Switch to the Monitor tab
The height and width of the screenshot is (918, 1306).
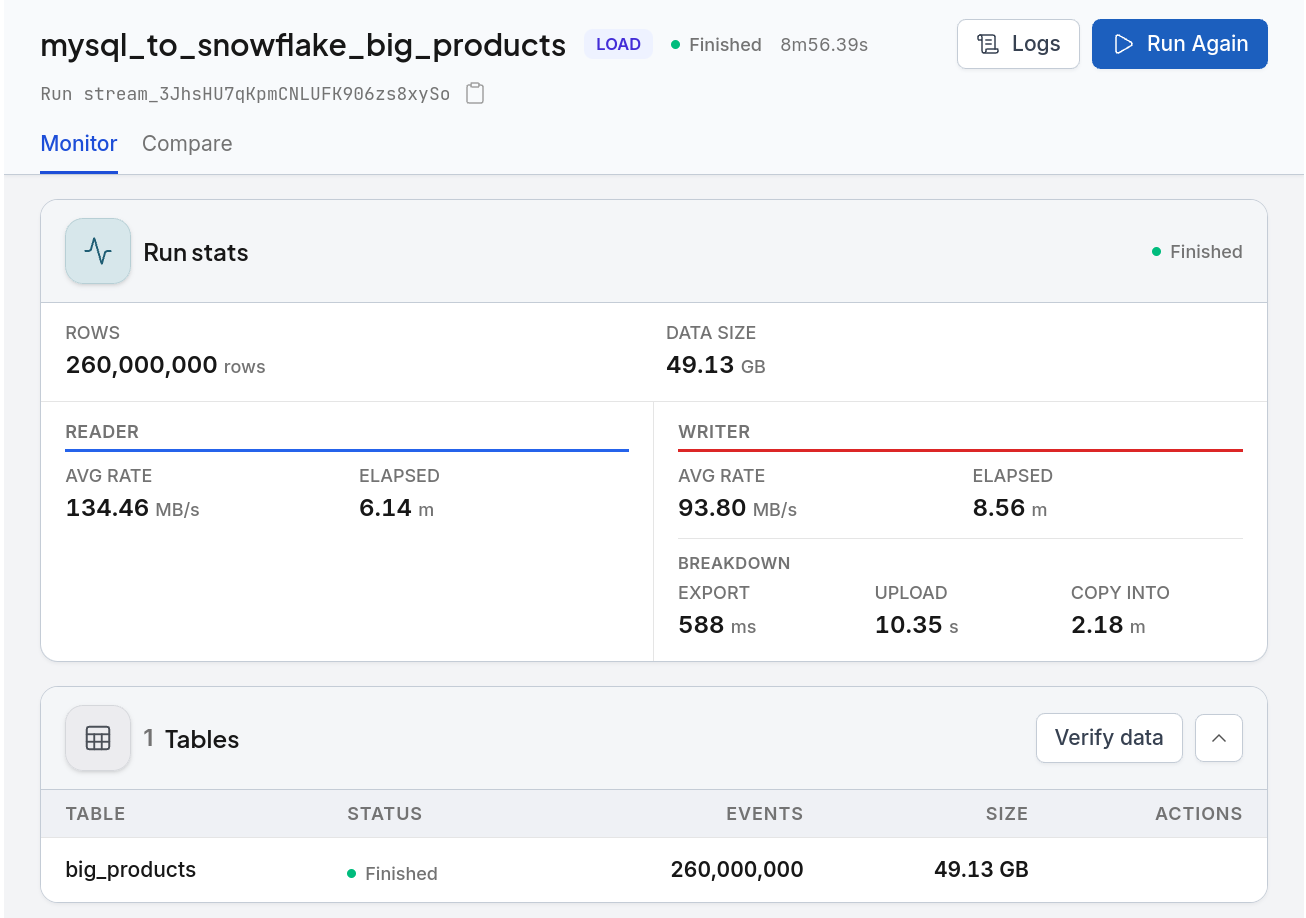[79, 144]
